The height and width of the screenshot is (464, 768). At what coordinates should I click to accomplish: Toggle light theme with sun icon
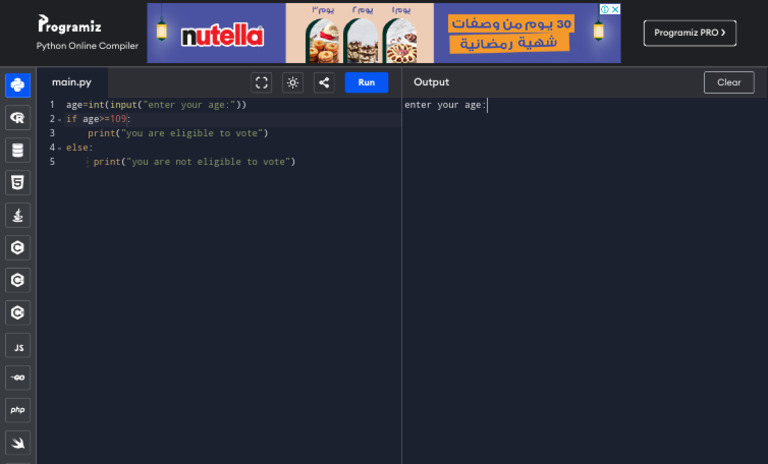click(292, 82)
